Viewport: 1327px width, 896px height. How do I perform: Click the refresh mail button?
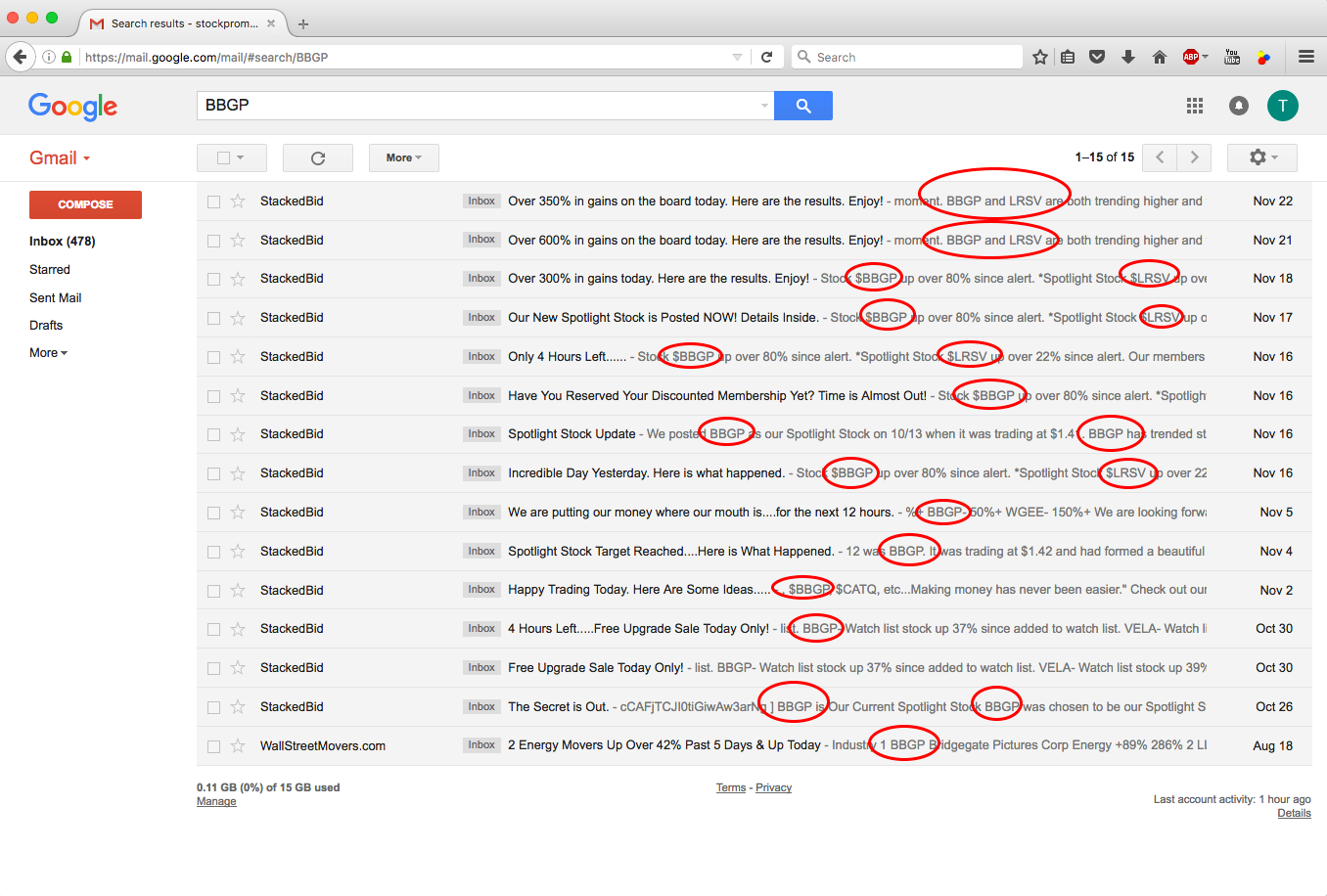pyautogui.click(x=317, y=157)
